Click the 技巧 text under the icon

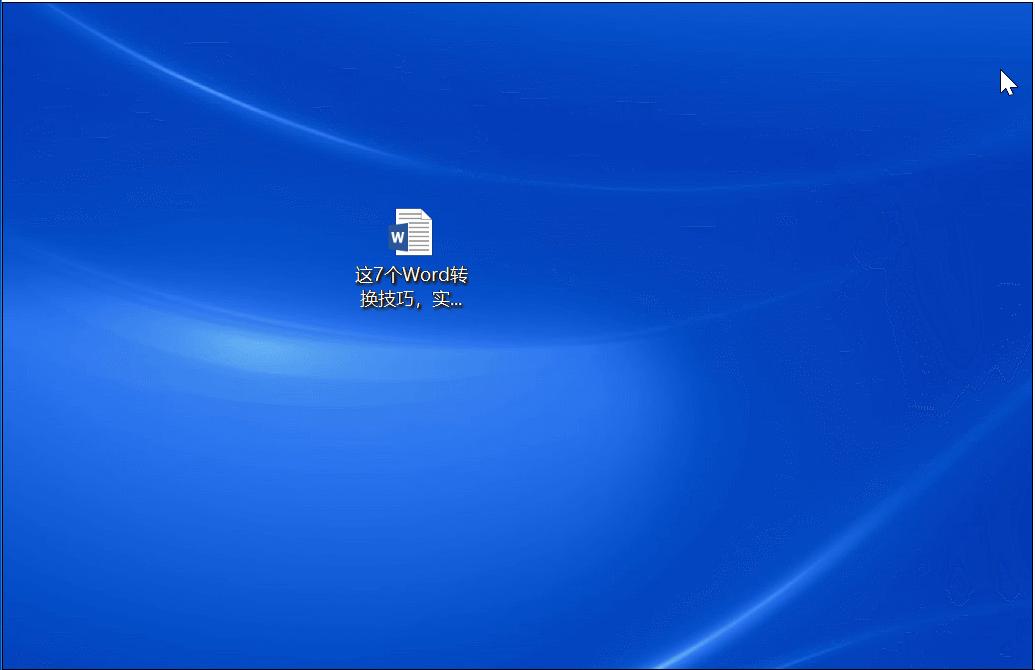(x=394, y=299)
